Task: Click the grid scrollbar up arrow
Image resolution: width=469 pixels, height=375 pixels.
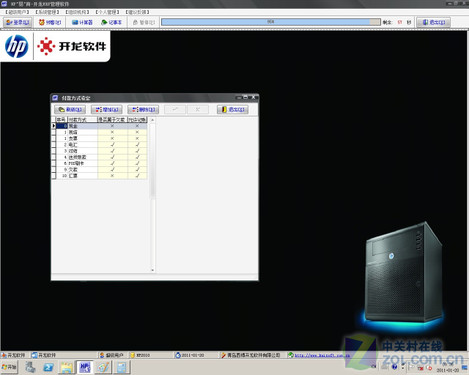Action: click(153, 120)
